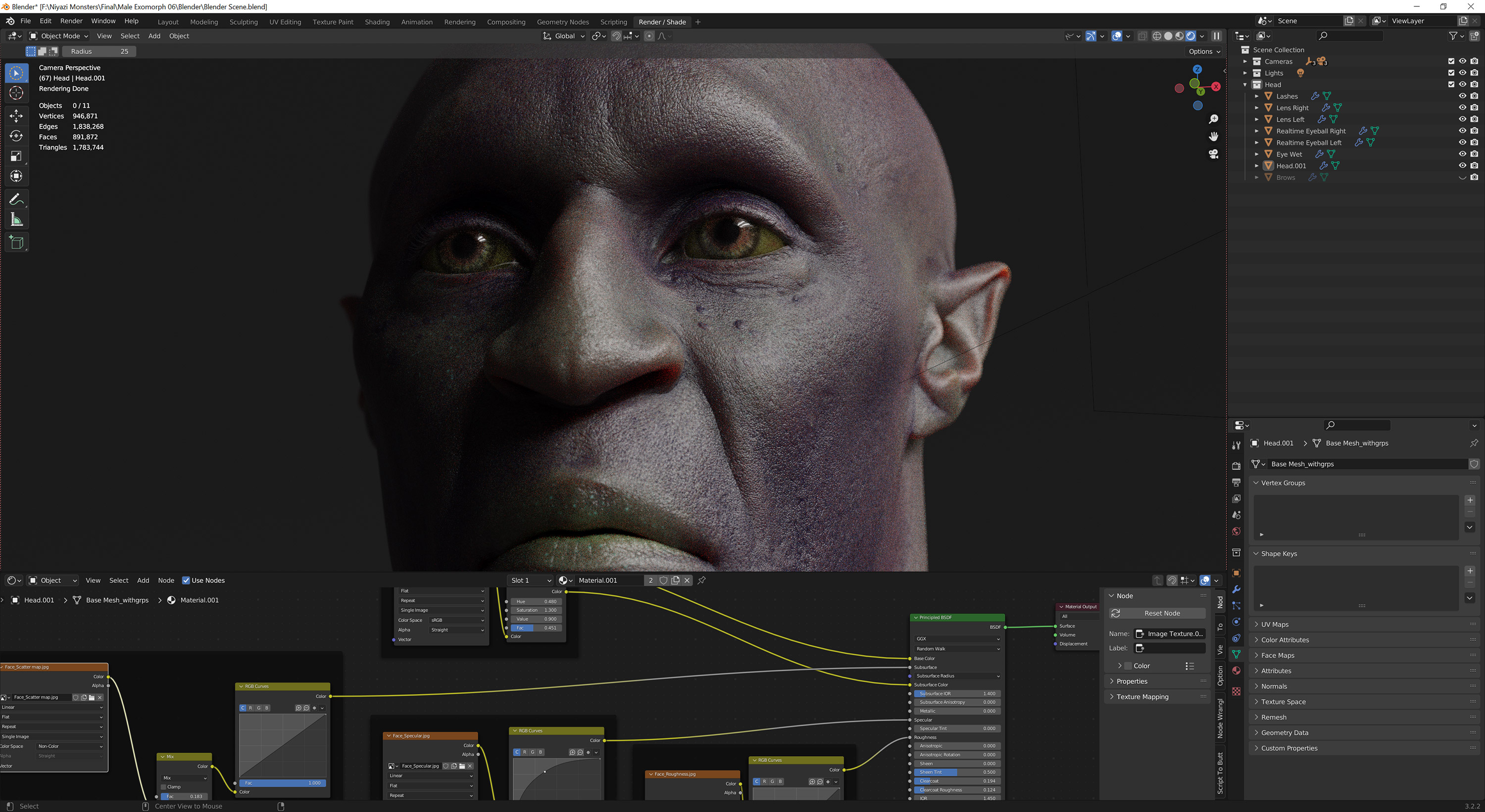Viewport: 1485px width, 812px height.
Task: Select the Scale tool
Action: (16, 156)
